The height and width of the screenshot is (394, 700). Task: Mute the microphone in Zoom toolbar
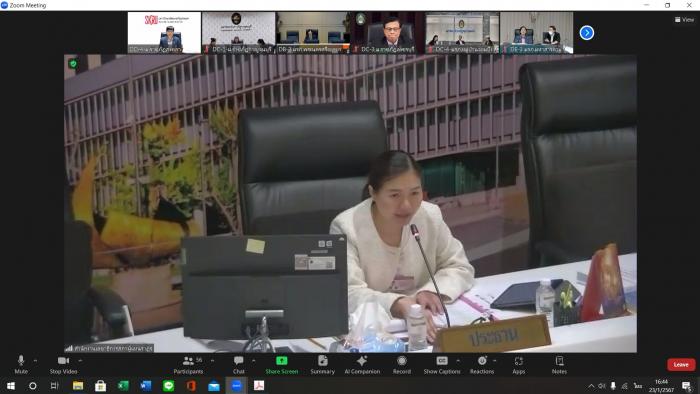point(21,364)
